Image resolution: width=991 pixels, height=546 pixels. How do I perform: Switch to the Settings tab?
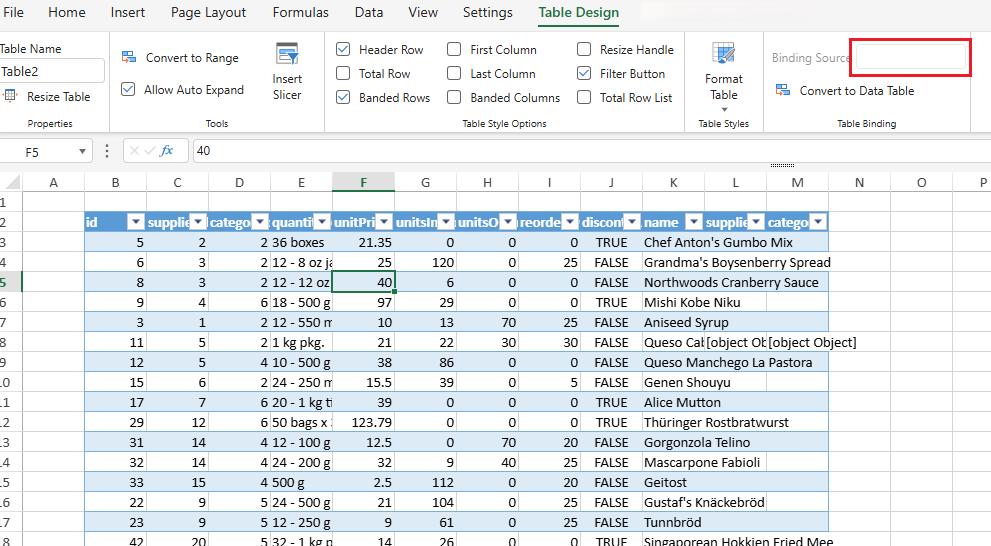click(488, 13)
